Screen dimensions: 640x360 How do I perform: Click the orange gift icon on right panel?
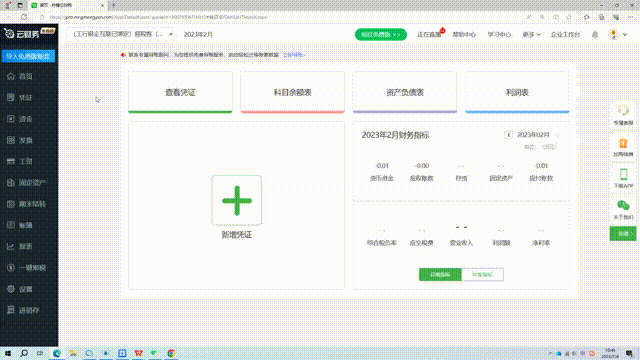623,143
